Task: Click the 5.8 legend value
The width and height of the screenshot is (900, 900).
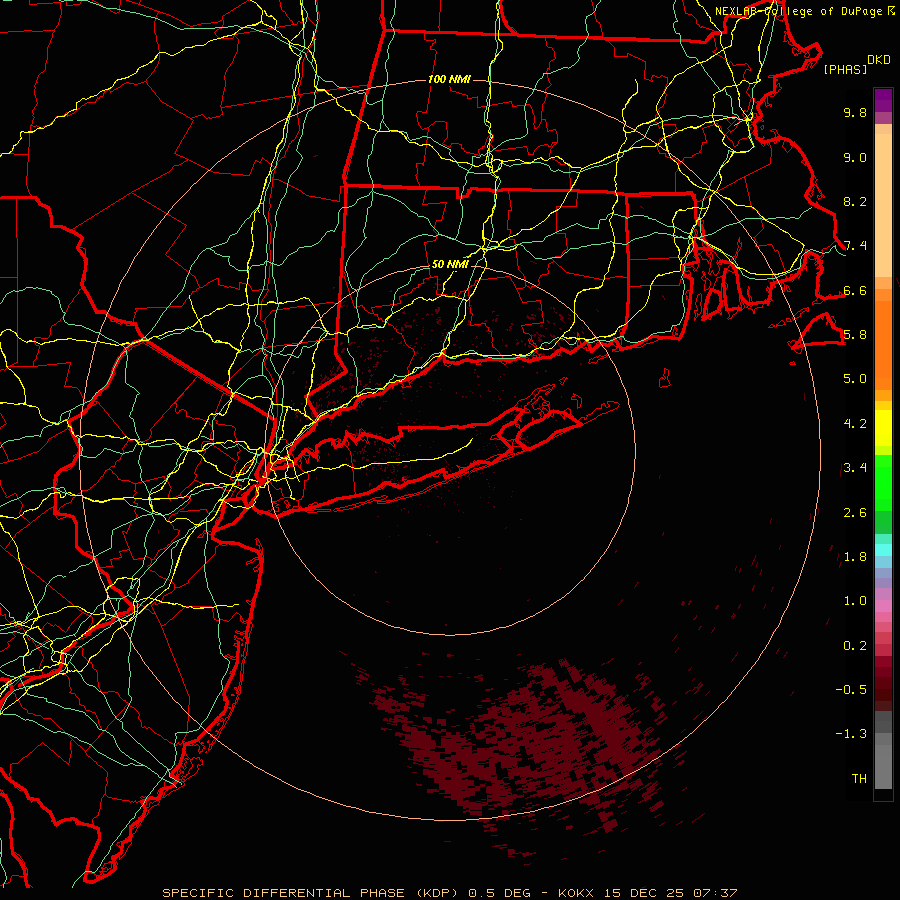Action: point(855,335)
